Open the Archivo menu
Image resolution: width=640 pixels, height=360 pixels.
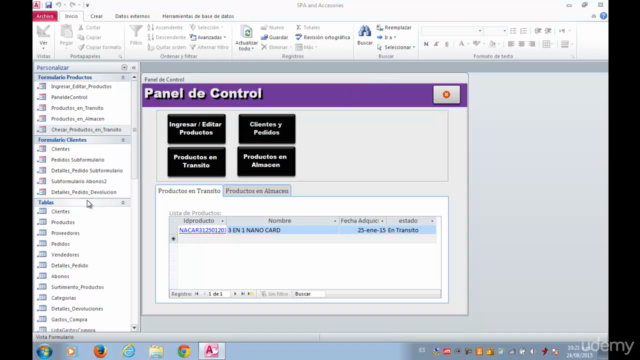44,16
